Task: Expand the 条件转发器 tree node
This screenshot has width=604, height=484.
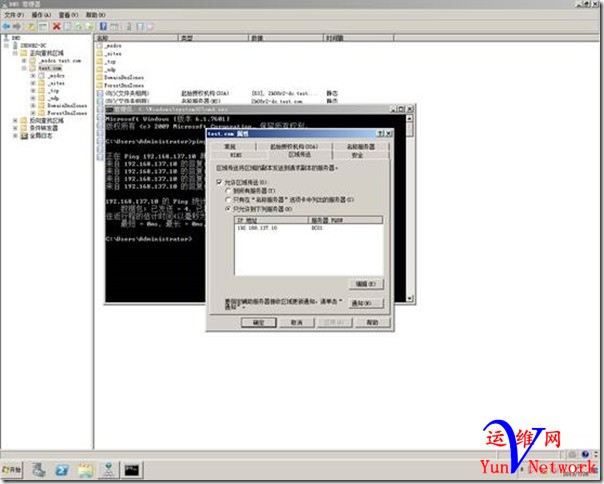Action: coord(15,128)
